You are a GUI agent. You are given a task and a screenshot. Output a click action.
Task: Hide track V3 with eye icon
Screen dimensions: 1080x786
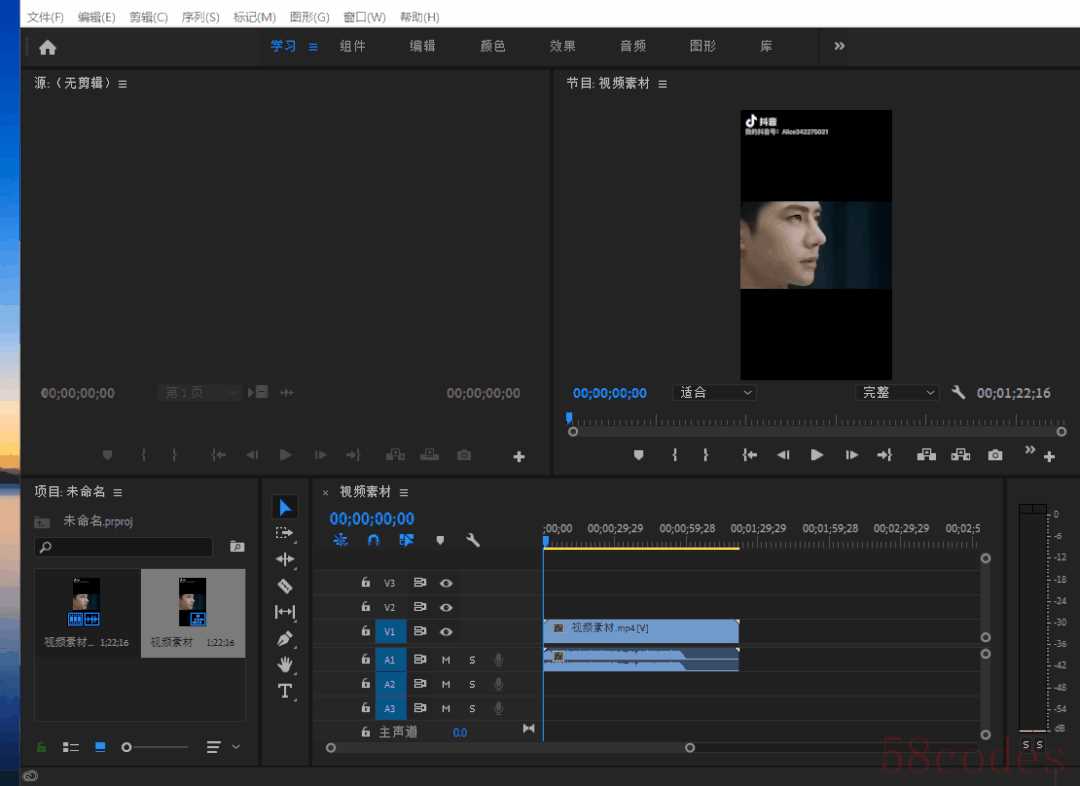point(446,583)
